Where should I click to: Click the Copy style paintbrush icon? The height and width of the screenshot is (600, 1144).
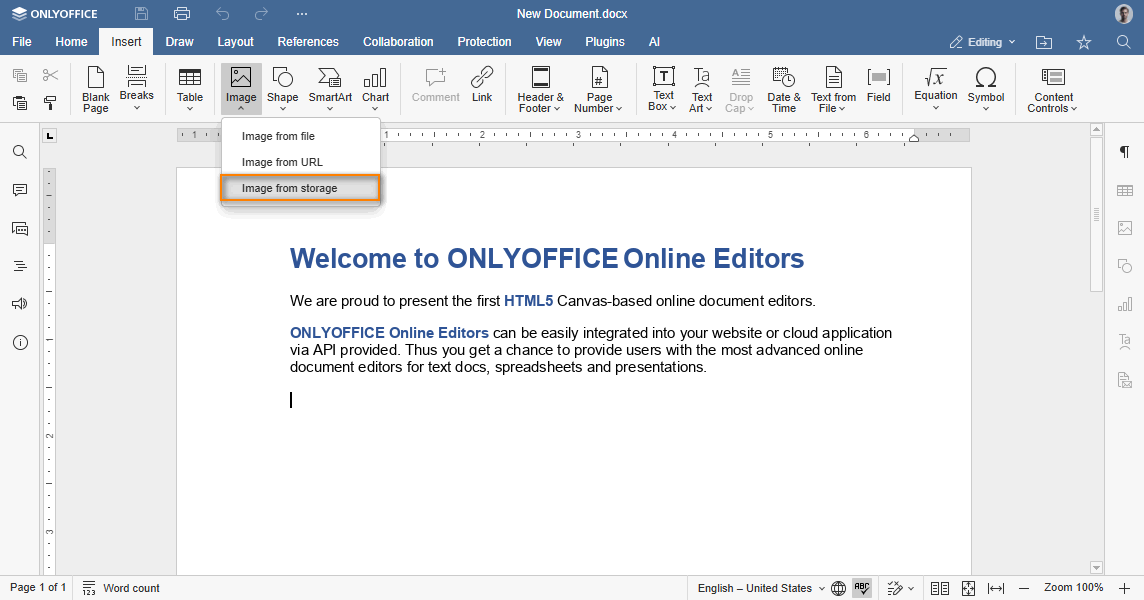[50, 103]
